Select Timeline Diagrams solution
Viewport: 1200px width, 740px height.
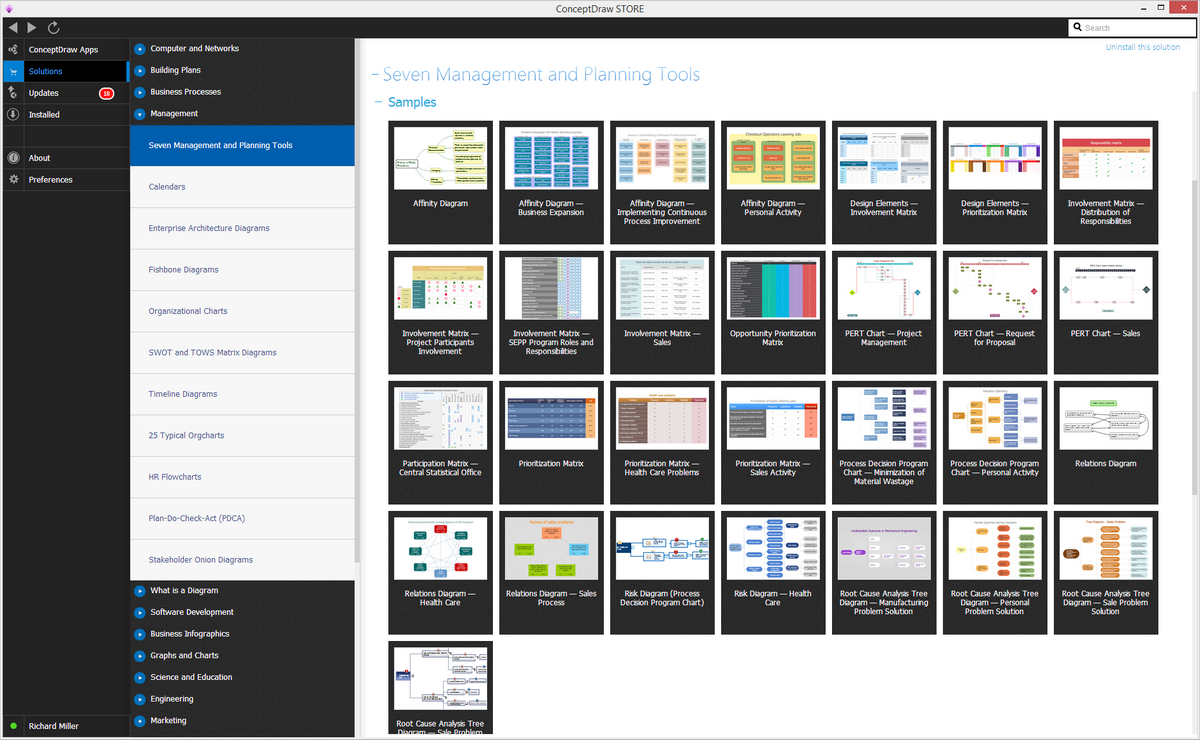[242, 394]
